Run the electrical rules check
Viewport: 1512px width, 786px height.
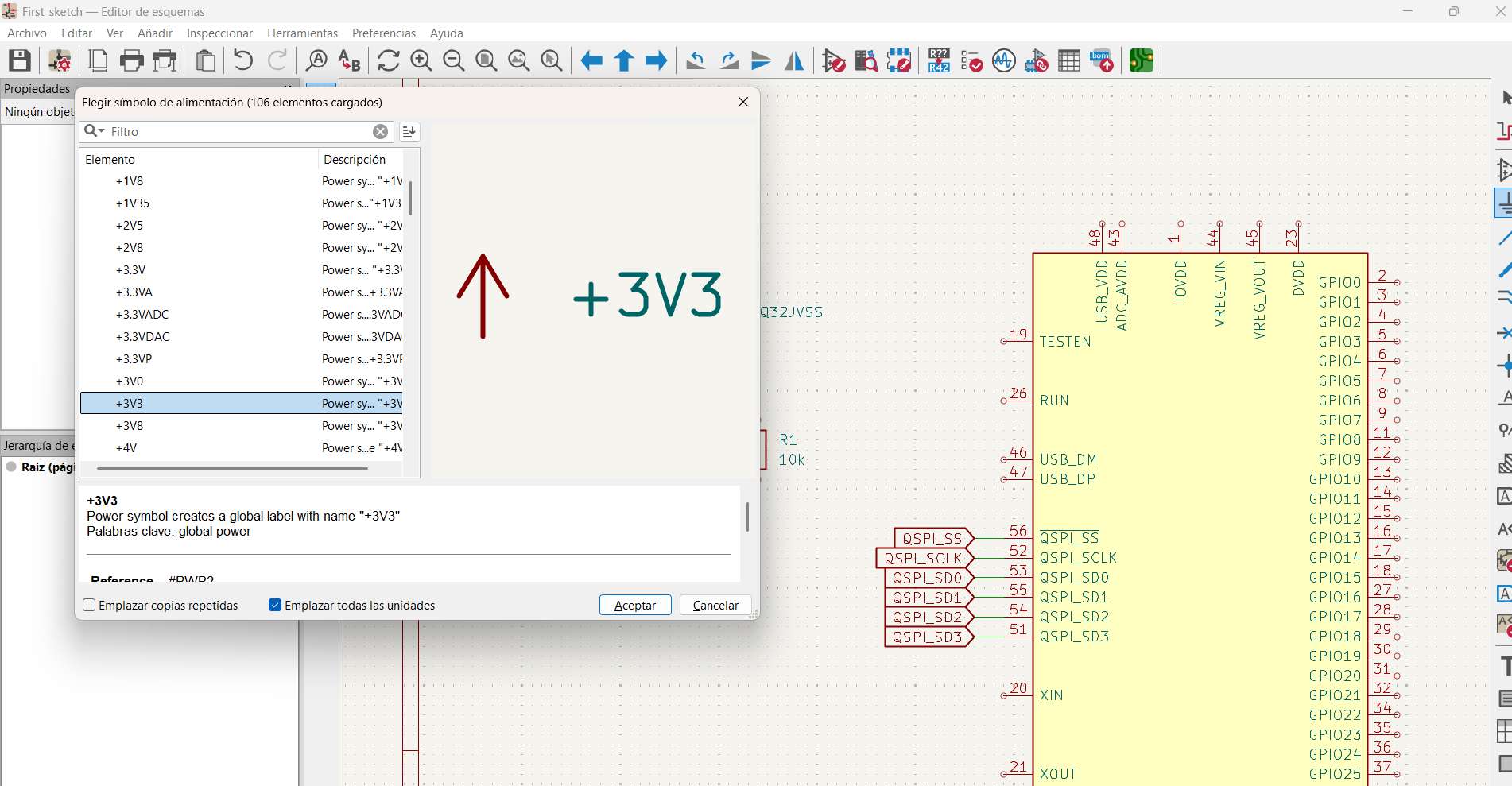[x=972, y=60]
